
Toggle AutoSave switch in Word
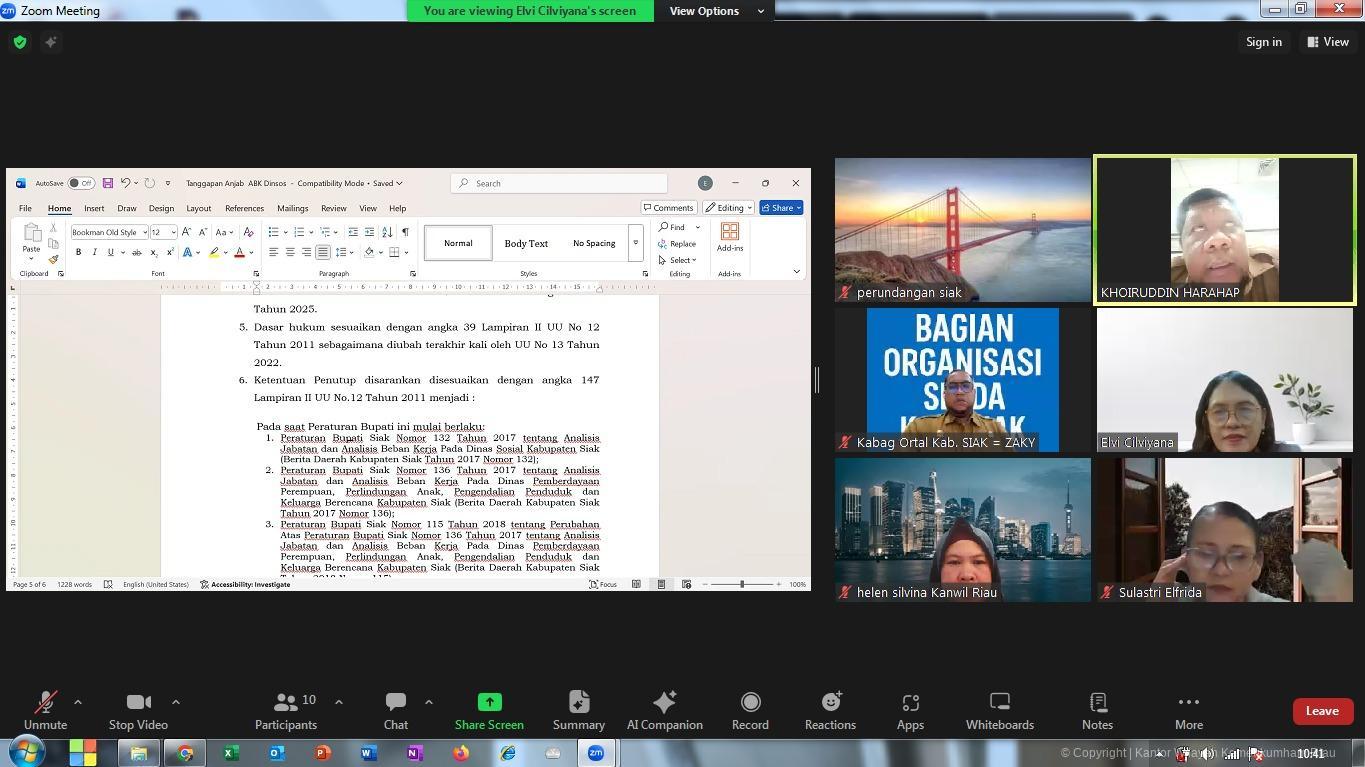click(x=81, y=183)
